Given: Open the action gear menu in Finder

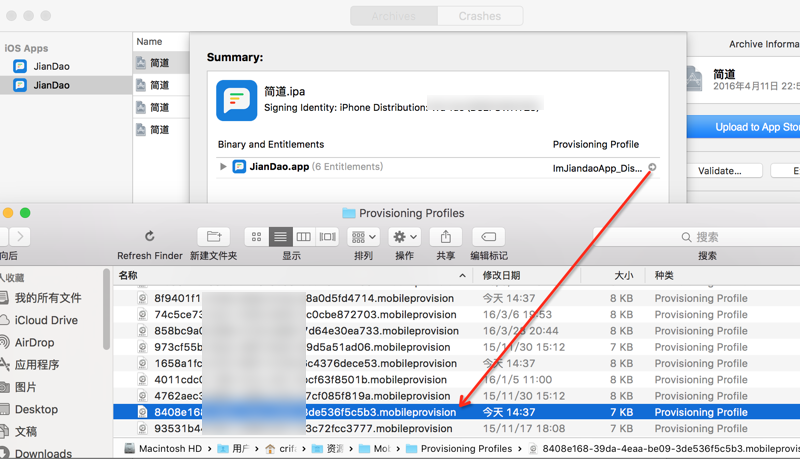Looking at the screenshot, I should click(x=405, y=237).
